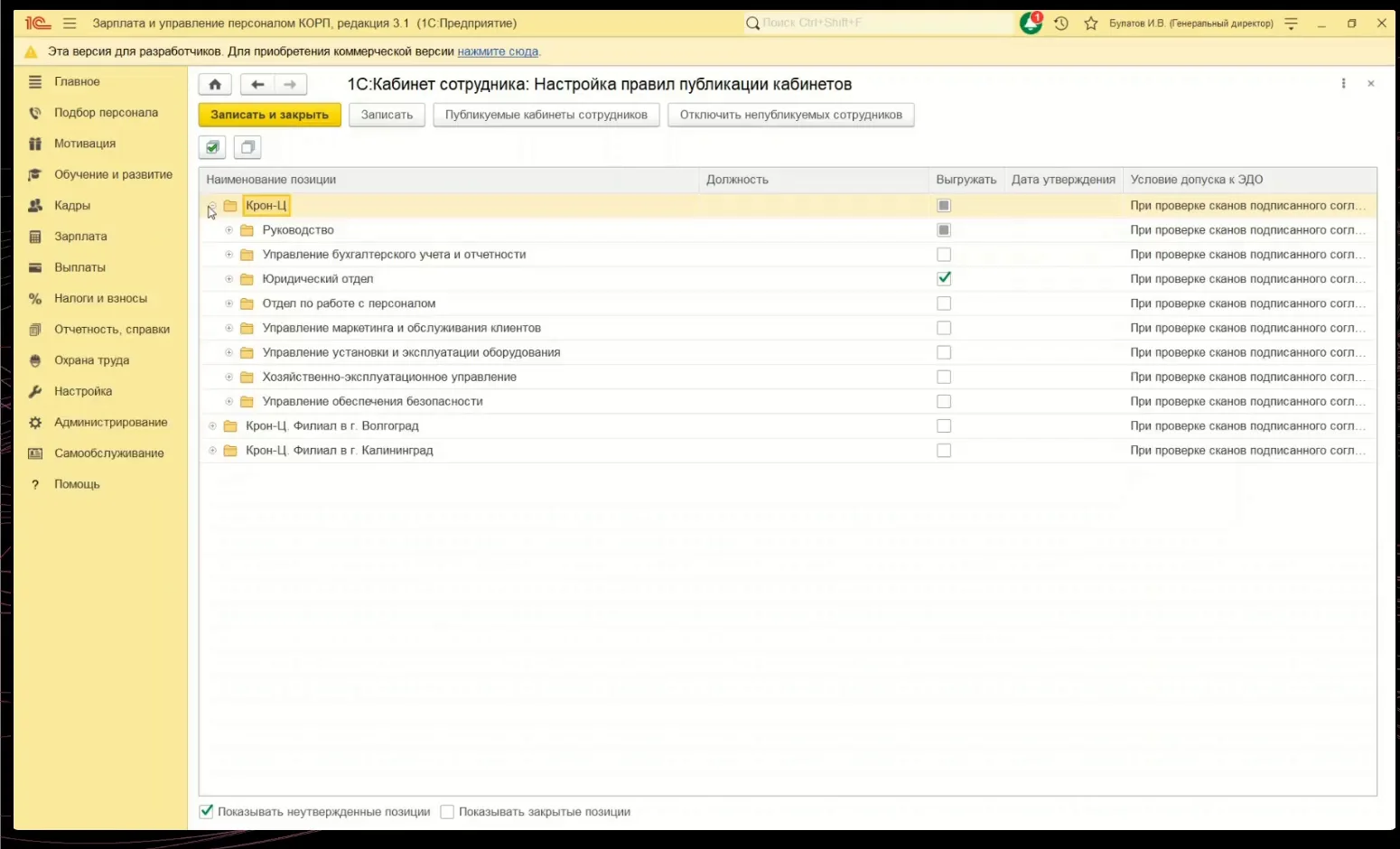Click the percent icon beside Налоги и взносы

tap(35, 298)
